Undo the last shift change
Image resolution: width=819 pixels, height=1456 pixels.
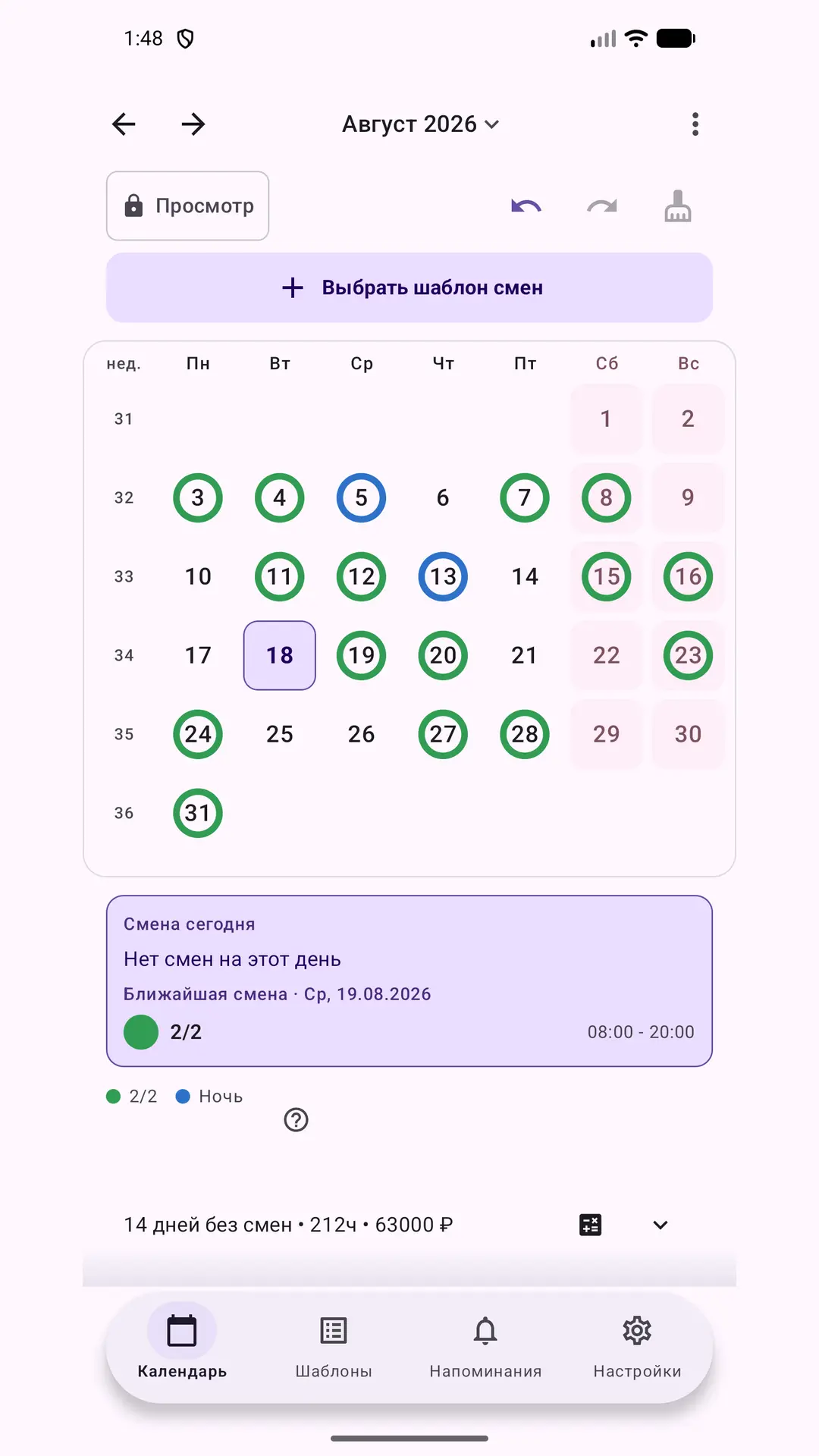[x=526, y=206]
